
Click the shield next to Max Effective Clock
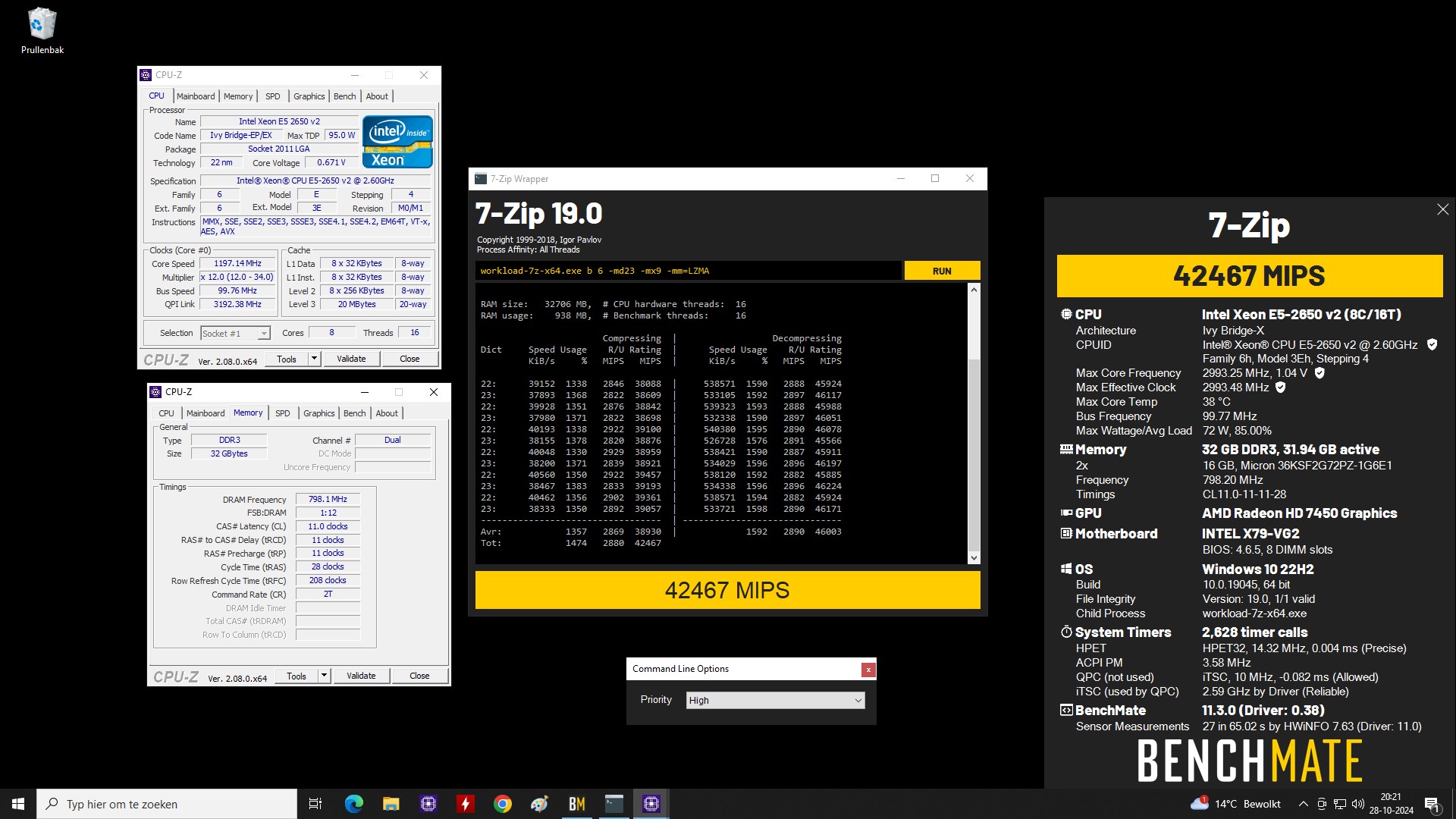tap(1281, 387)
